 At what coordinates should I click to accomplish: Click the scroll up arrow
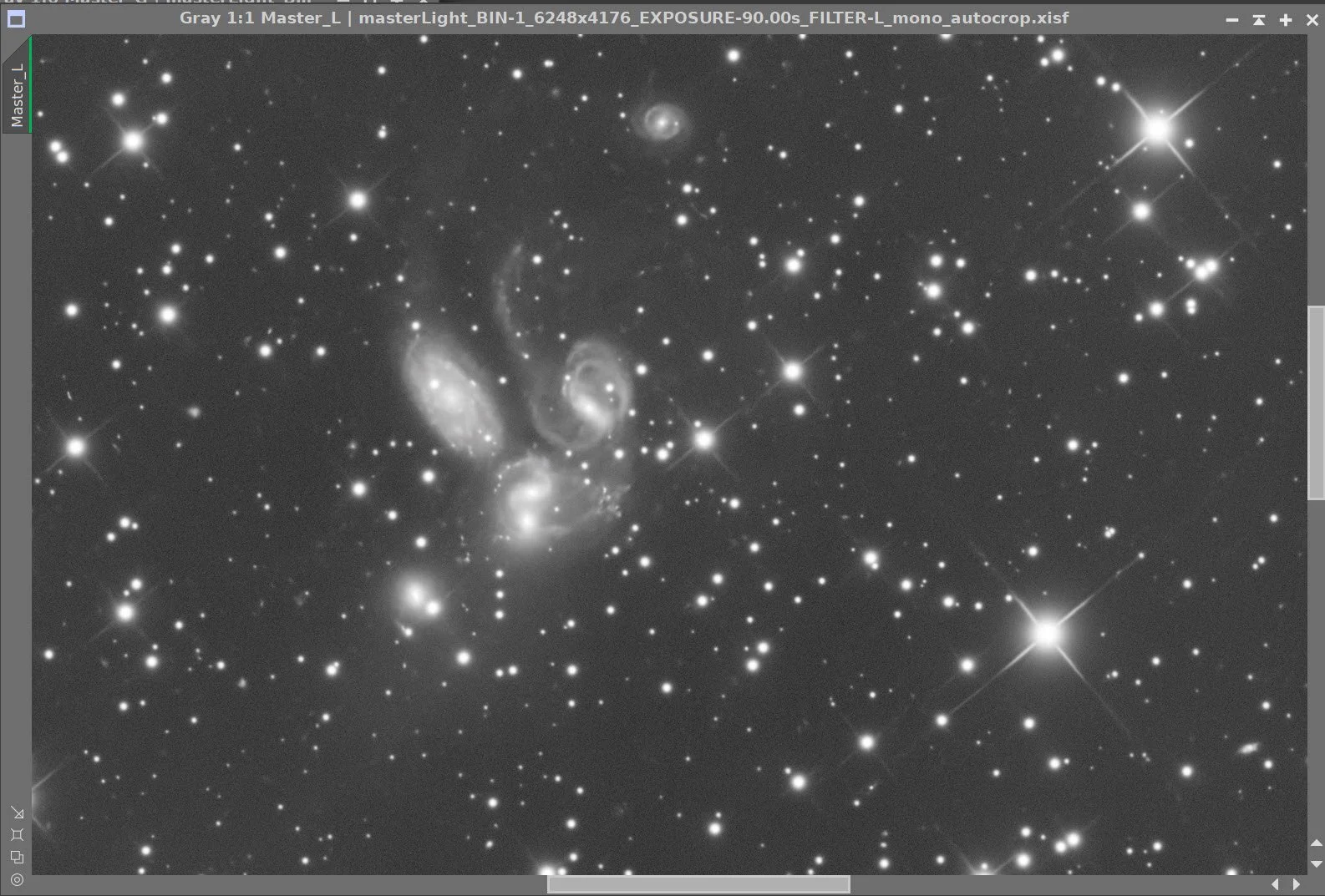tap(1317, 843)
